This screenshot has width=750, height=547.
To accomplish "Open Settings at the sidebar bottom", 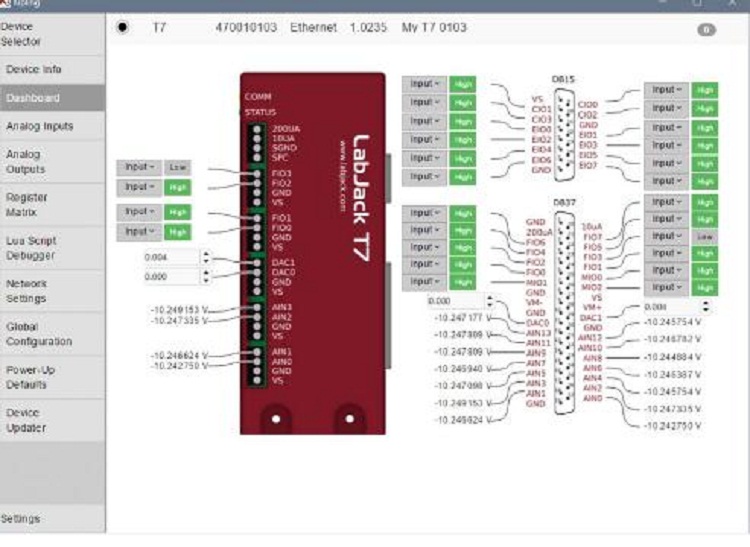I will point(21,519).
